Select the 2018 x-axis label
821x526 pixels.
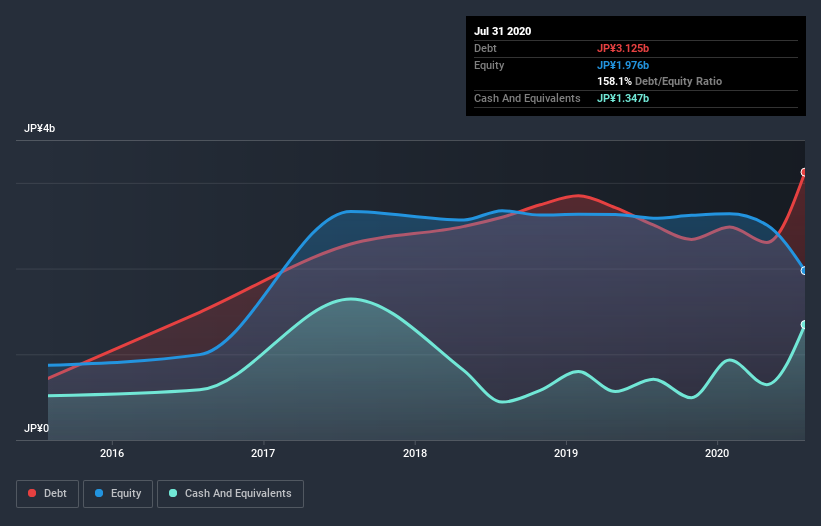[x=415, y=453]
